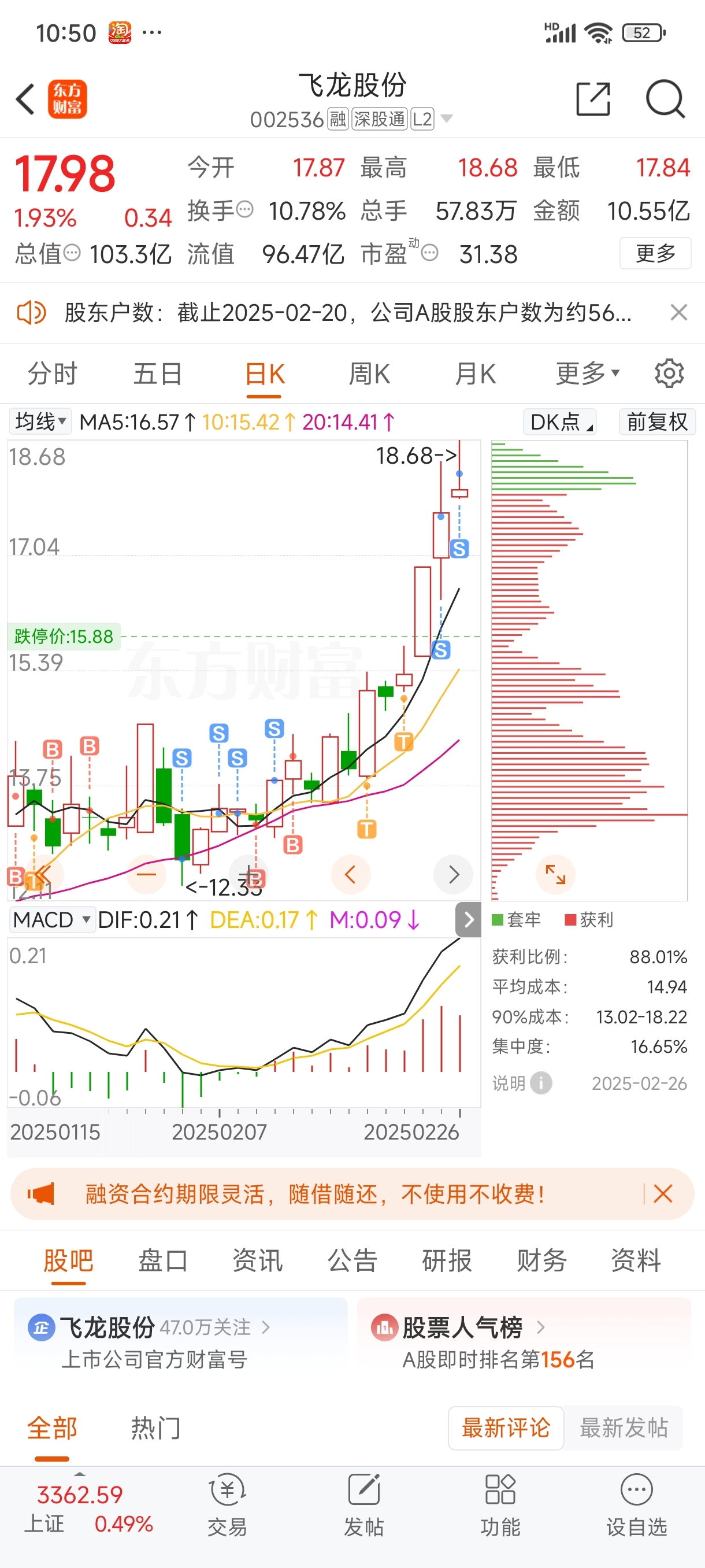Tap the megaphone icon in margin banner

(x=41, y=1194)
